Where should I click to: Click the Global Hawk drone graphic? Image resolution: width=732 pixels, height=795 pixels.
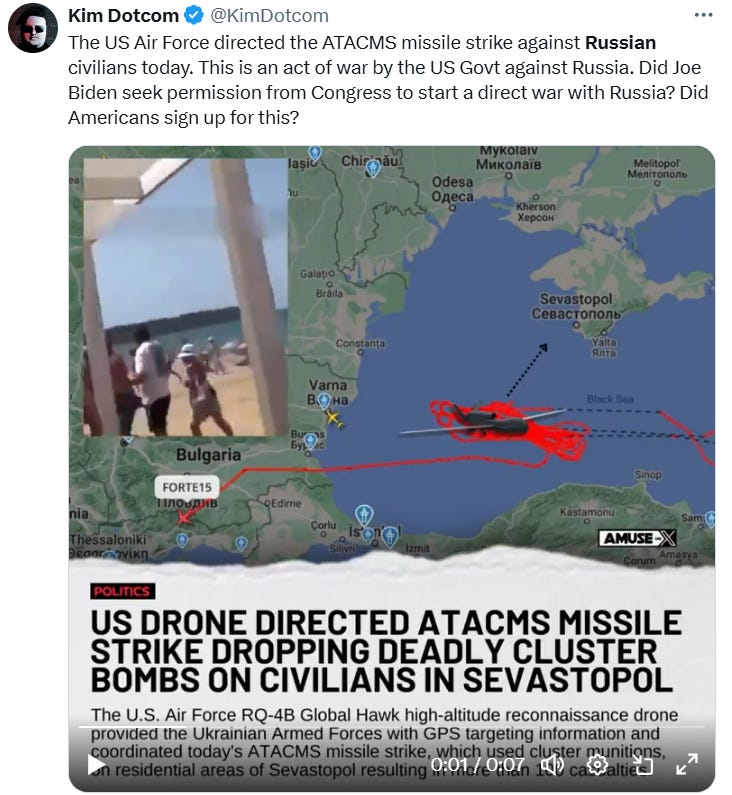click(484, 421)
